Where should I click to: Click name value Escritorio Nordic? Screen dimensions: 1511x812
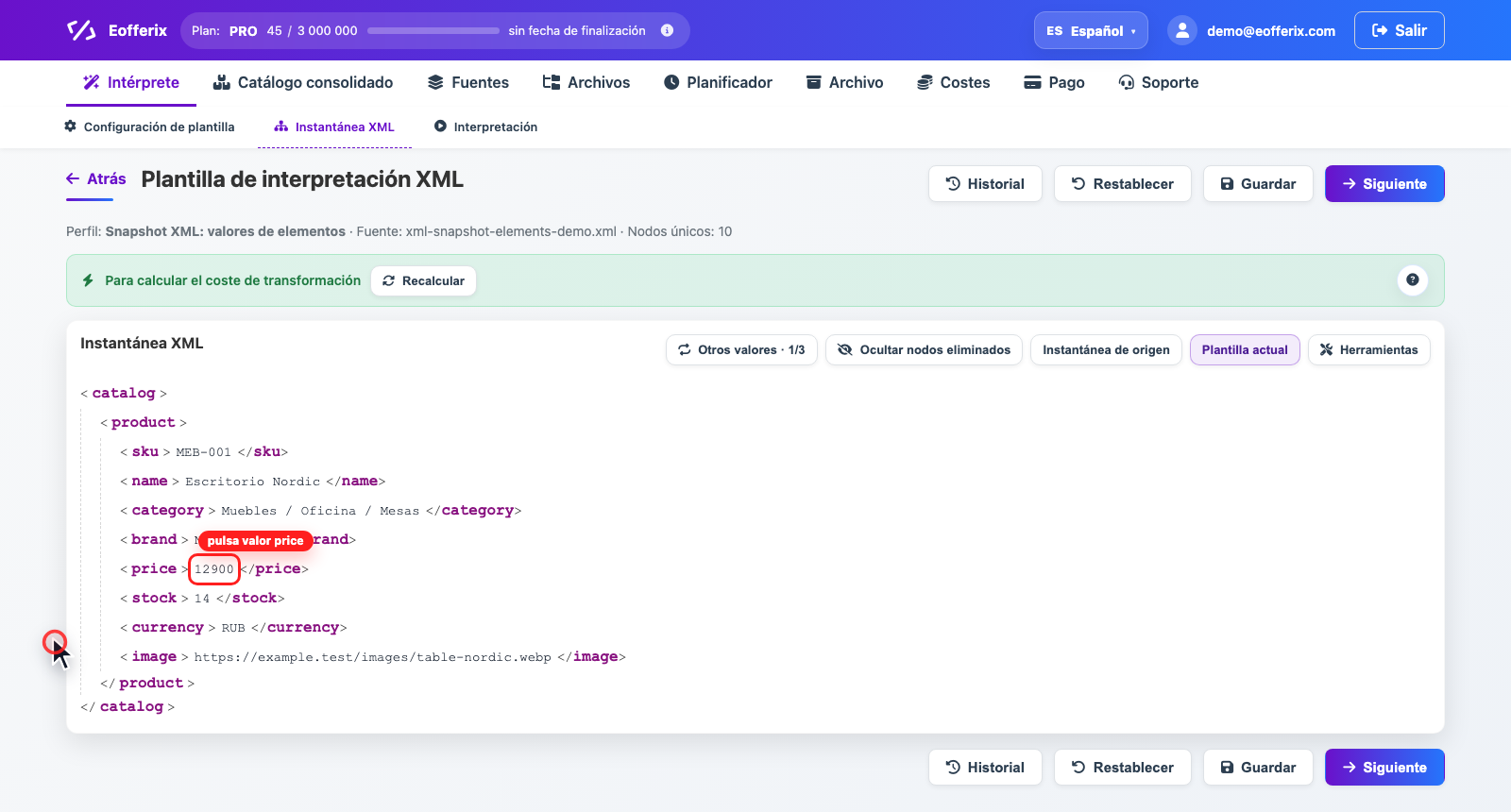(x=252, y=482)
